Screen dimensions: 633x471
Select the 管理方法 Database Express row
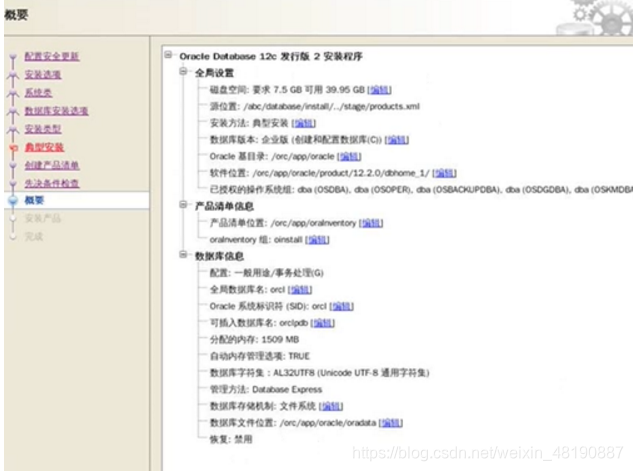click(x=266, y=389)
